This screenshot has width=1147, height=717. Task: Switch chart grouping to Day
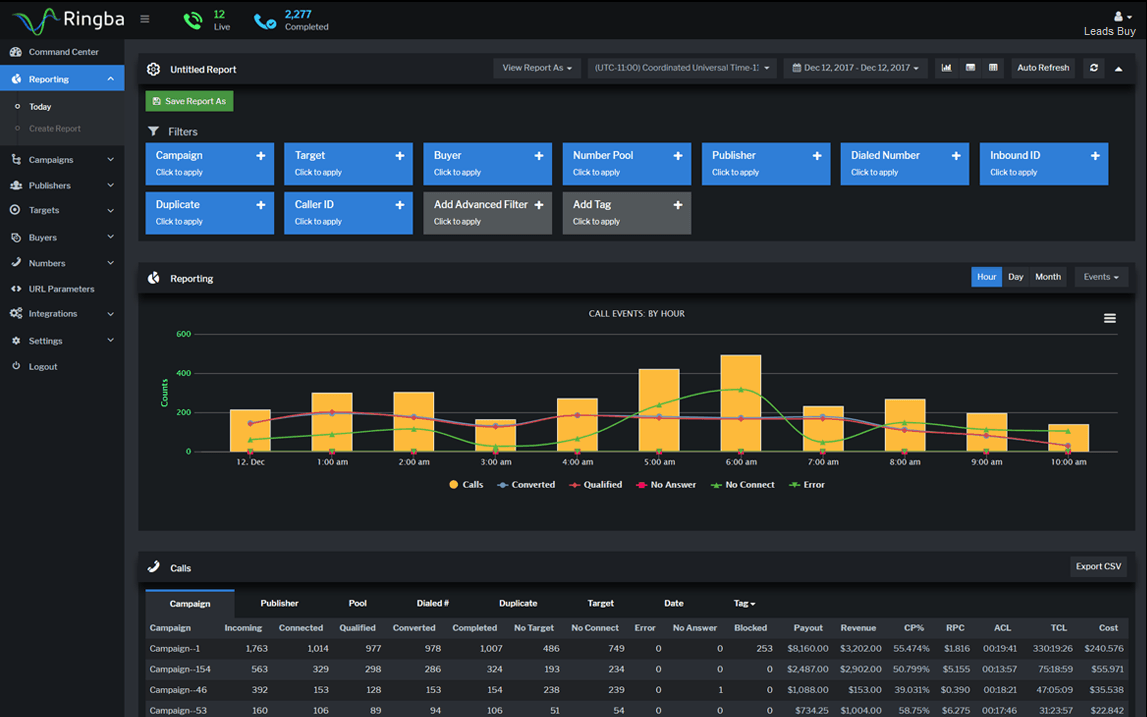pyautogui.click(x=1015, y=277)
